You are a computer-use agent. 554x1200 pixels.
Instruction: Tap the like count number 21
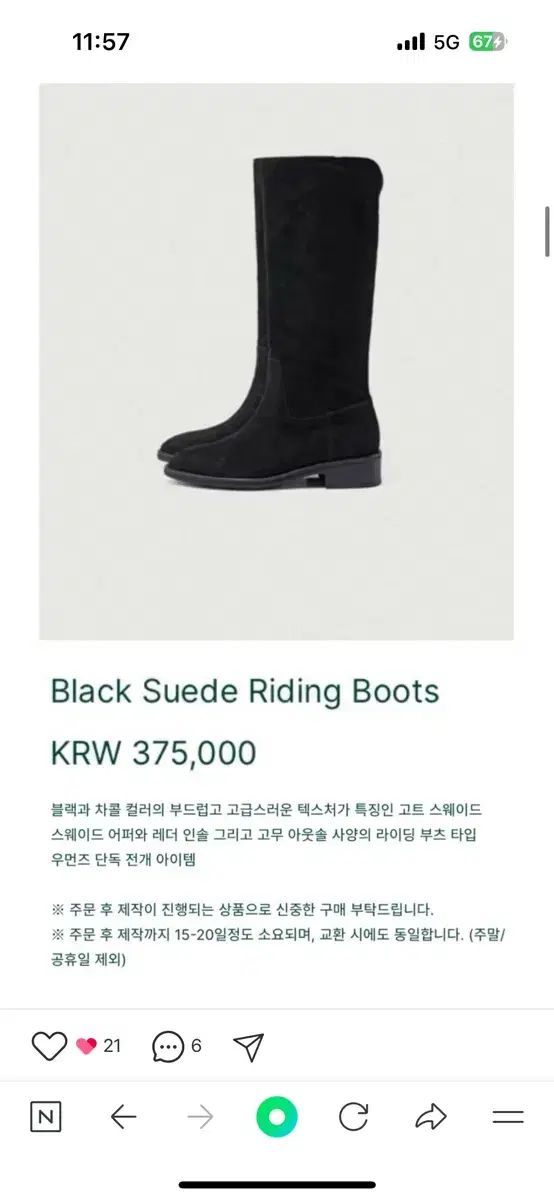(112, 1046)
